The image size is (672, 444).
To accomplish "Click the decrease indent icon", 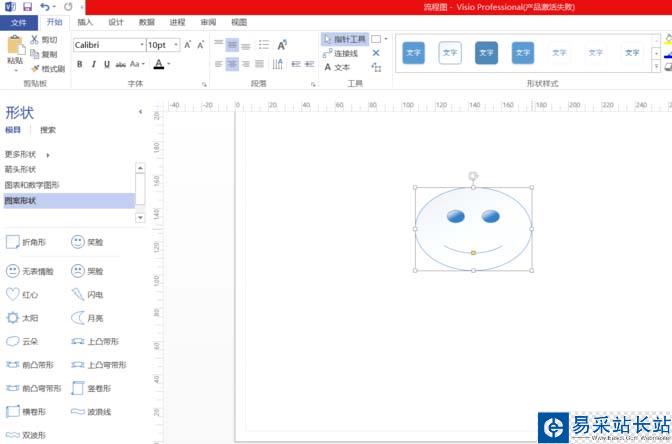I will coord(296,64).
